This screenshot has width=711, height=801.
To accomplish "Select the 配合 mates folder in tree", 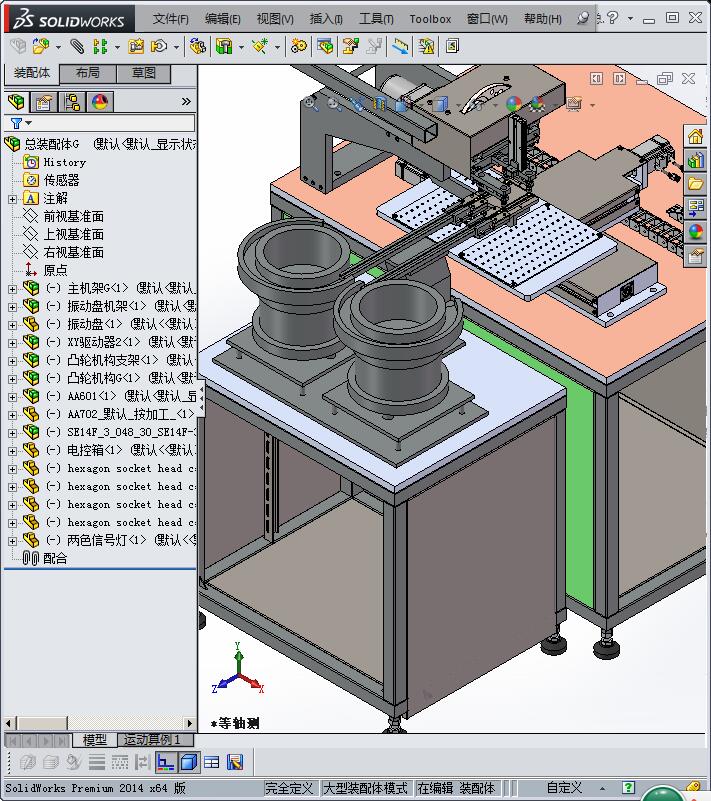I will point(55,559).
